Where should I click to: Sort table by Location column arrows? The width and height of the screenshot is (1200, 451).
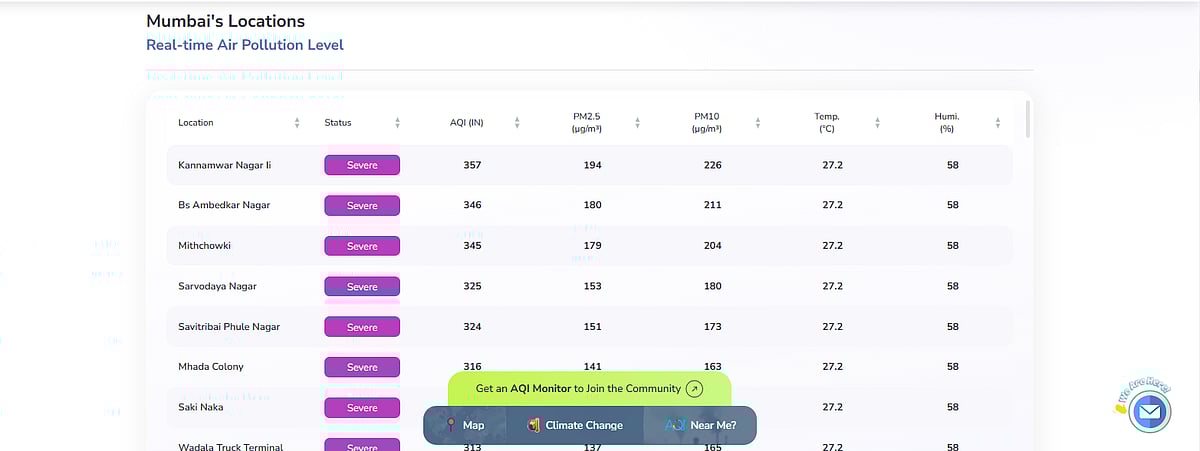click(297, 123)
